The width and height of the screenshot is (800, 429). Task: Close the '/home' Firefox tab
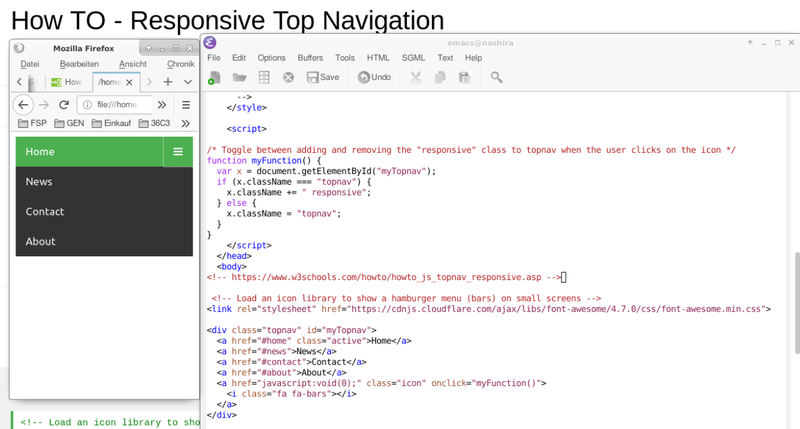(x=129, y=82)
